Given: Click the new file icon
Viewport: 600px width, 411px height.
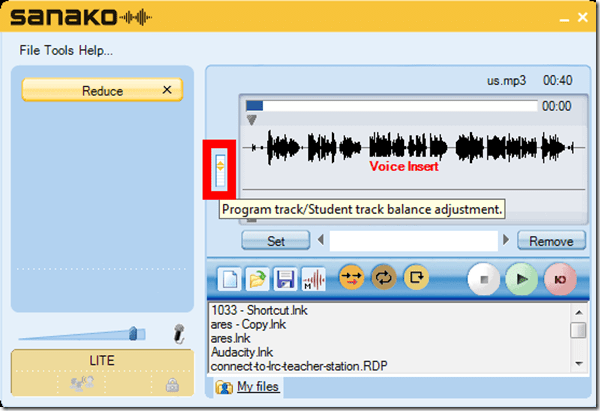Looking at the screenshot, I should tap(228, 279).
